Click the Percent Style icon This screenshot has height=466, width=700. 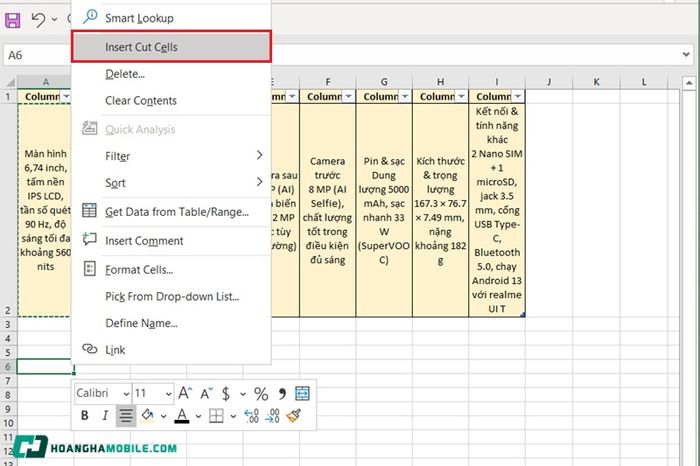pos(261,394)
